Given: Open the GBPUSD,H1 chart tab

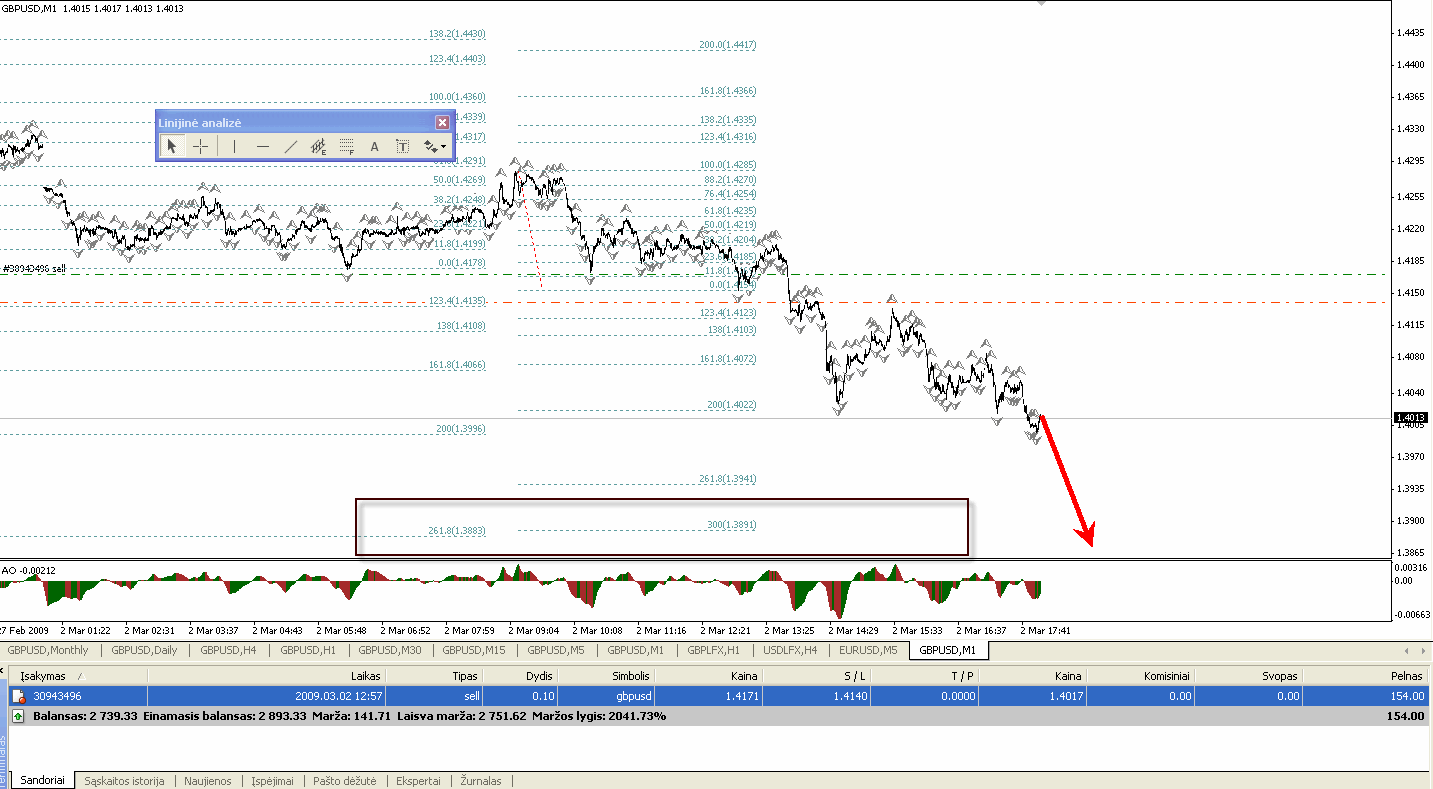Looking at the screenshot, I should click(x=308, y=650).
